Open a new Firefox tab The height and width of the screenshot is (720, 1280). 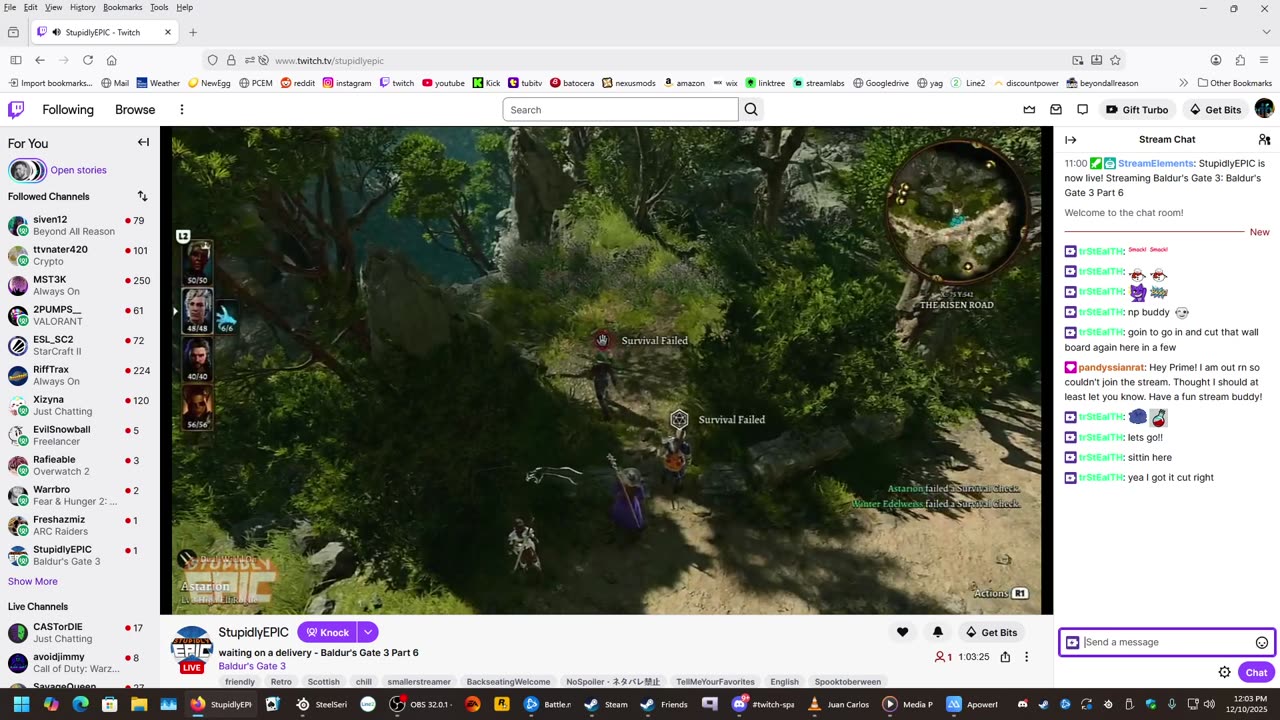[x=193, y=32]
